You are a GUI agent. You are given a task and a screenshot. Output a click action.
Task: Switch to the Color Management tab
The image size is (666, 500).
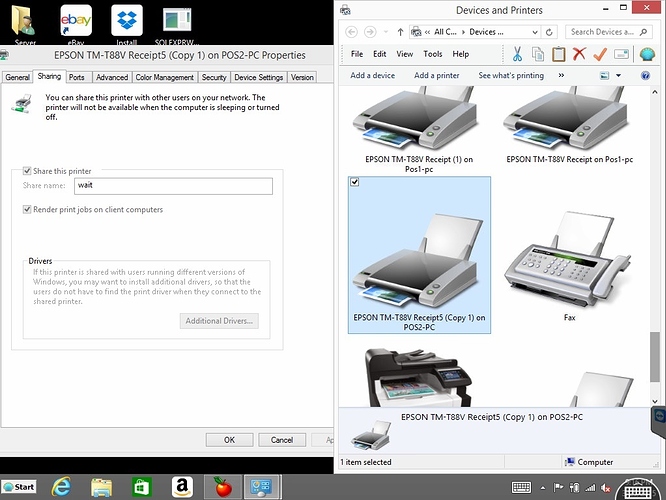tap(164, 77)
